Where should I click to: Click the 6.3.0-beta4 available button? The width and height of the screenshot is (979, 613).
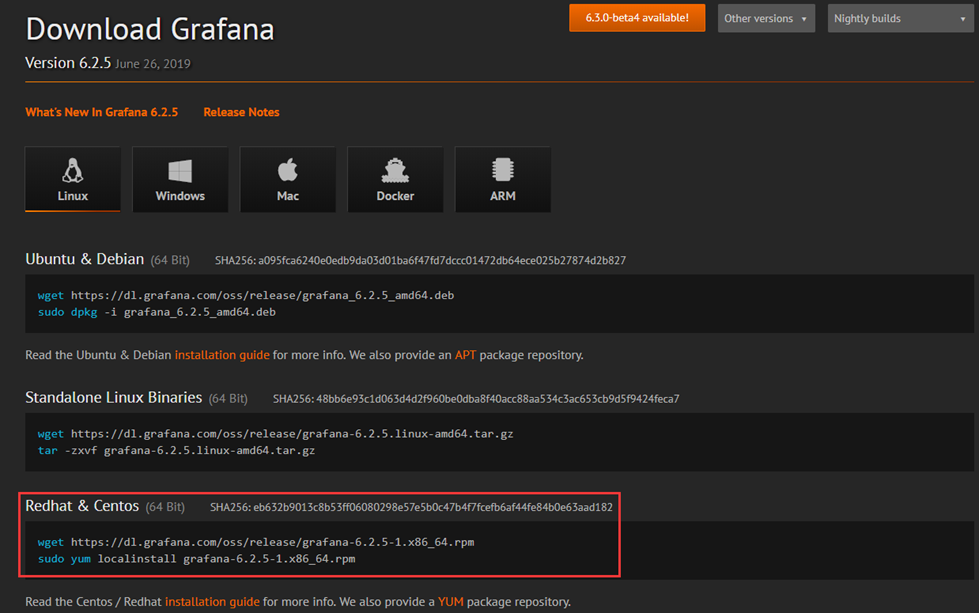[637, 18]
